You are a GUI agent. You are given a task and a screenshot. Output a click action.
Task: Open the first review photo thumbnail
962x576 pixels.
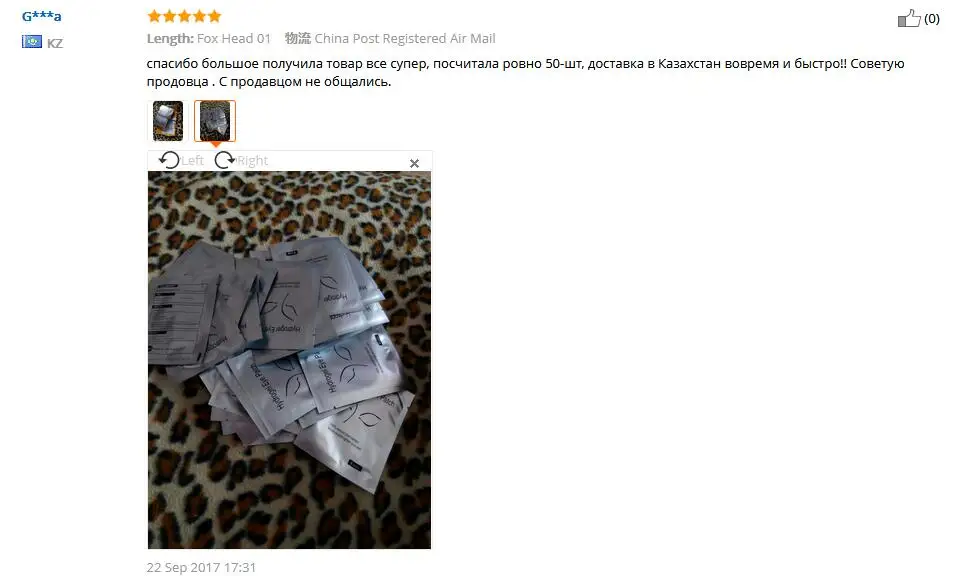(x=167, y=121)
